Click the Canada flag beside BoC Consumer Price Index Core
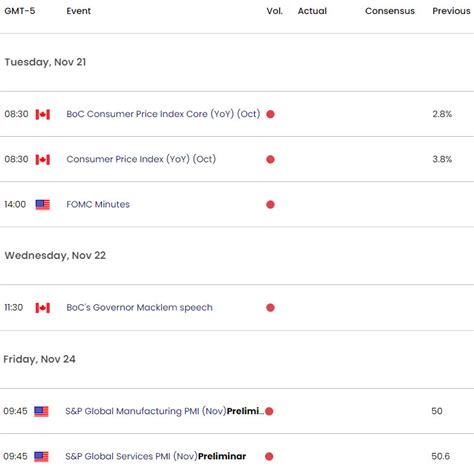Screen dimensions: 474x474 [x=43, y=114]
